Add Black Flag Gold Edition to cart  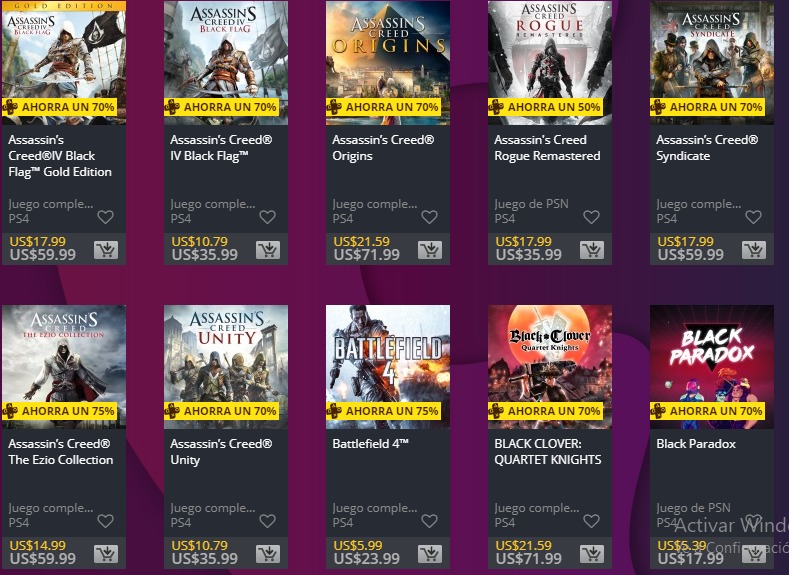click(106, 250)
